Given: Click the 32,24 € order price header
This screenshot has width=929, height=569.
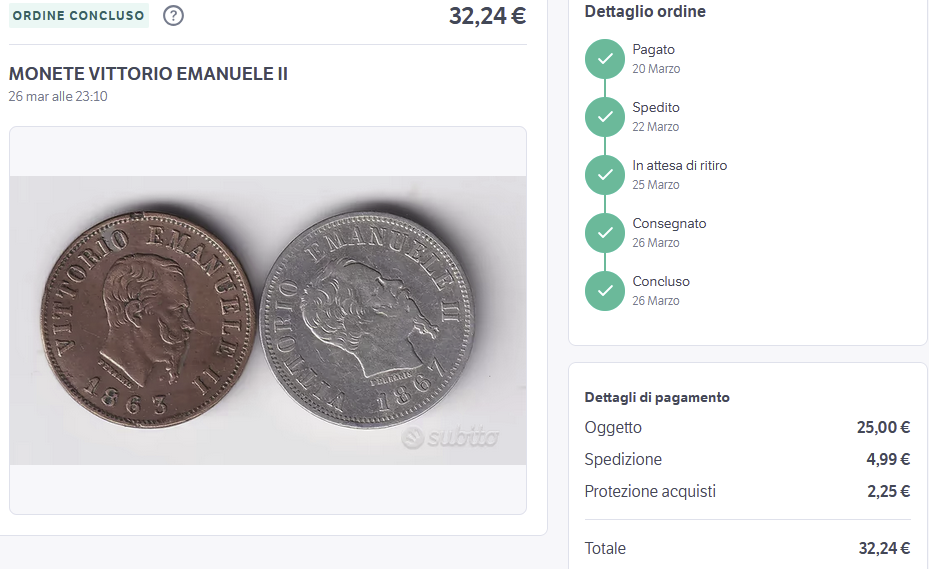Looking at the screenshot, I should (487, 16).
